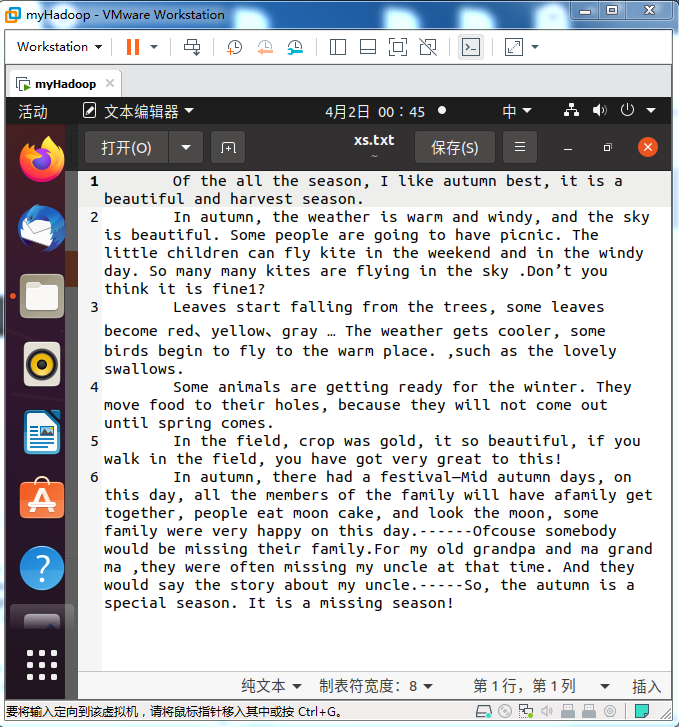Open the clock and calendar panel
The height and width of the screenshot is (727, 679).
click(x=375, y=111)
